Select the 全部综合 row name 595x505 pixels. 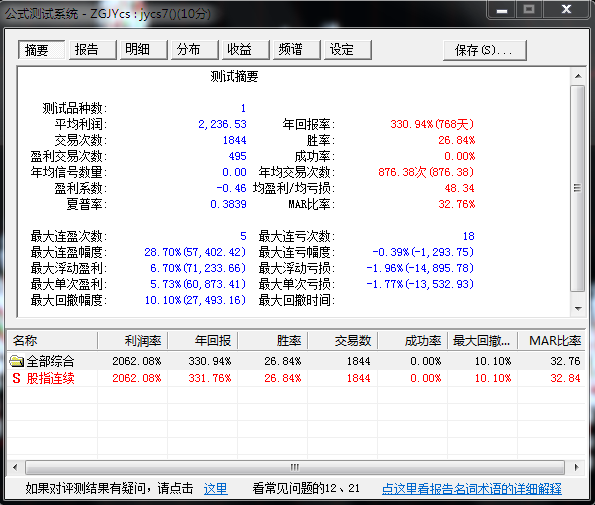pos(50,361)
